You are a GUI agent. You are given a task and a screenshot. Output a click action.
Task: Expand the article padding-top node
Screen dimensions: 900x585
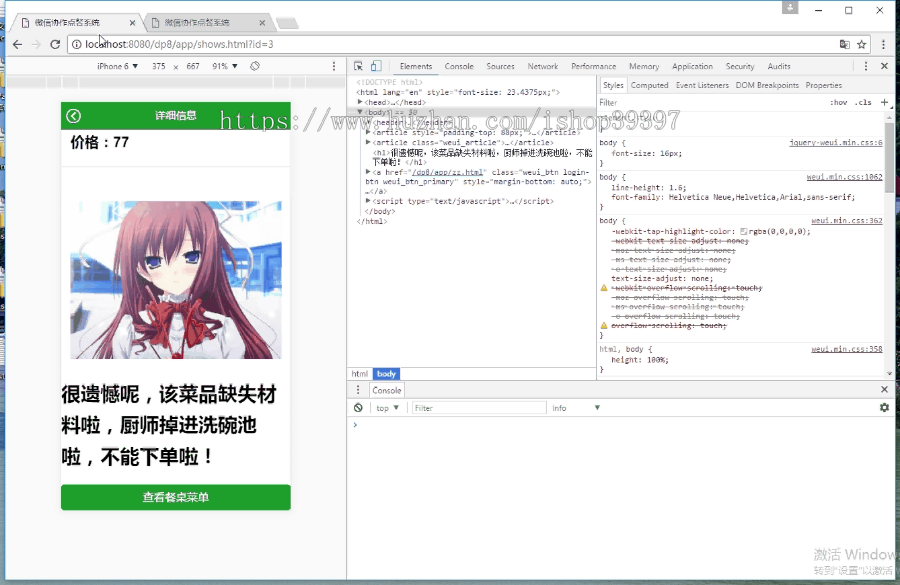pyautogui.click(x=368, y=132)
